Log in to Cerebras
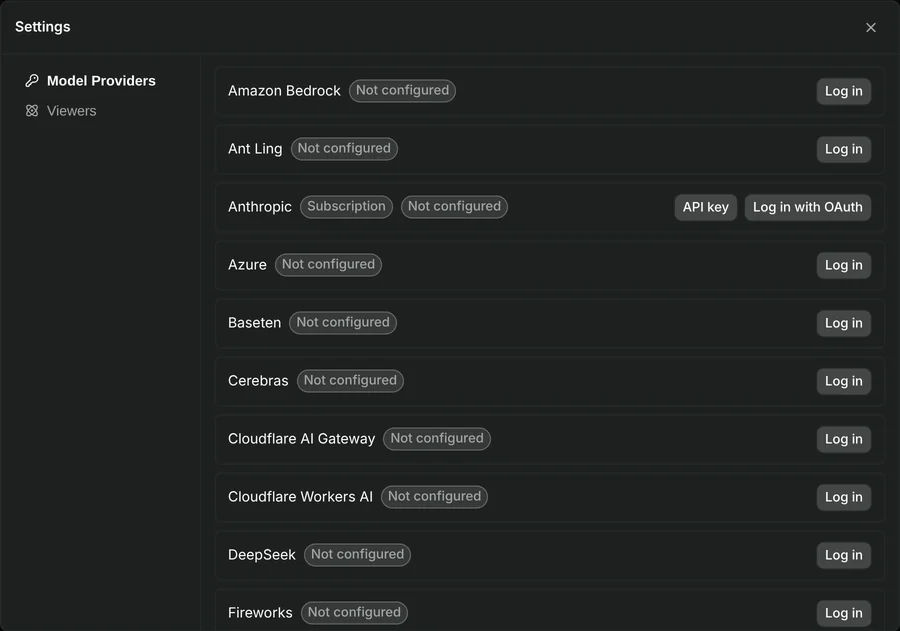900x631 pixels. click(843, 381)
